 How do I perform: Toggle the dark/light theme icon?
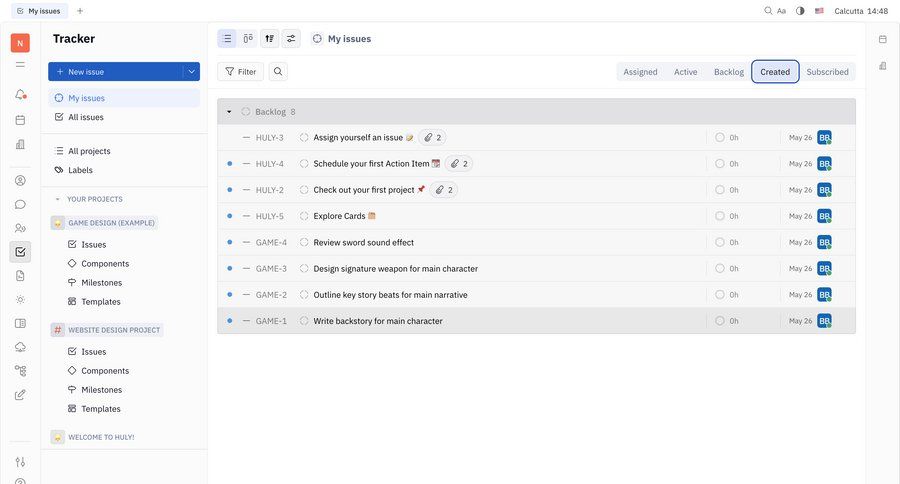click(x=800, y=11)
